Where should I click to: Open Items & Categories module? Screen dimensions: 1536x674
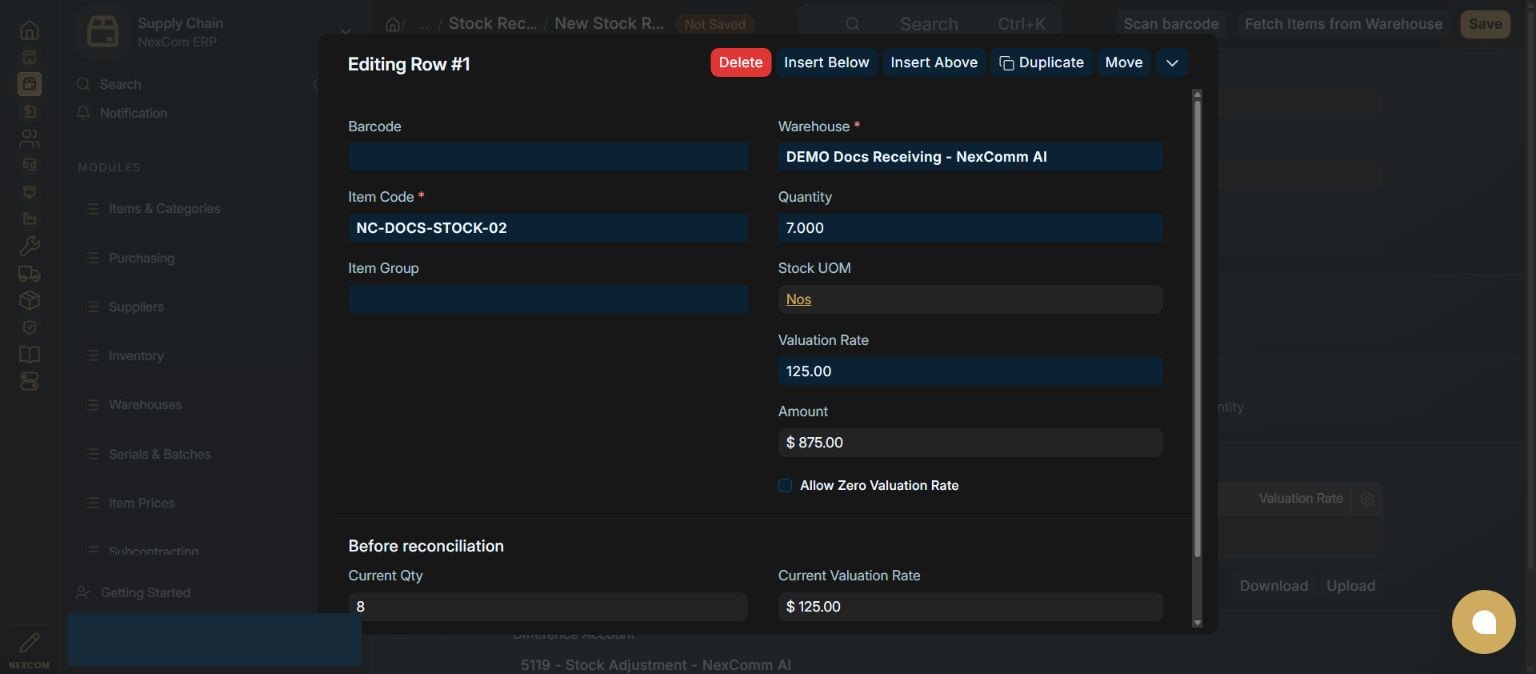click(x=164, y=208)
